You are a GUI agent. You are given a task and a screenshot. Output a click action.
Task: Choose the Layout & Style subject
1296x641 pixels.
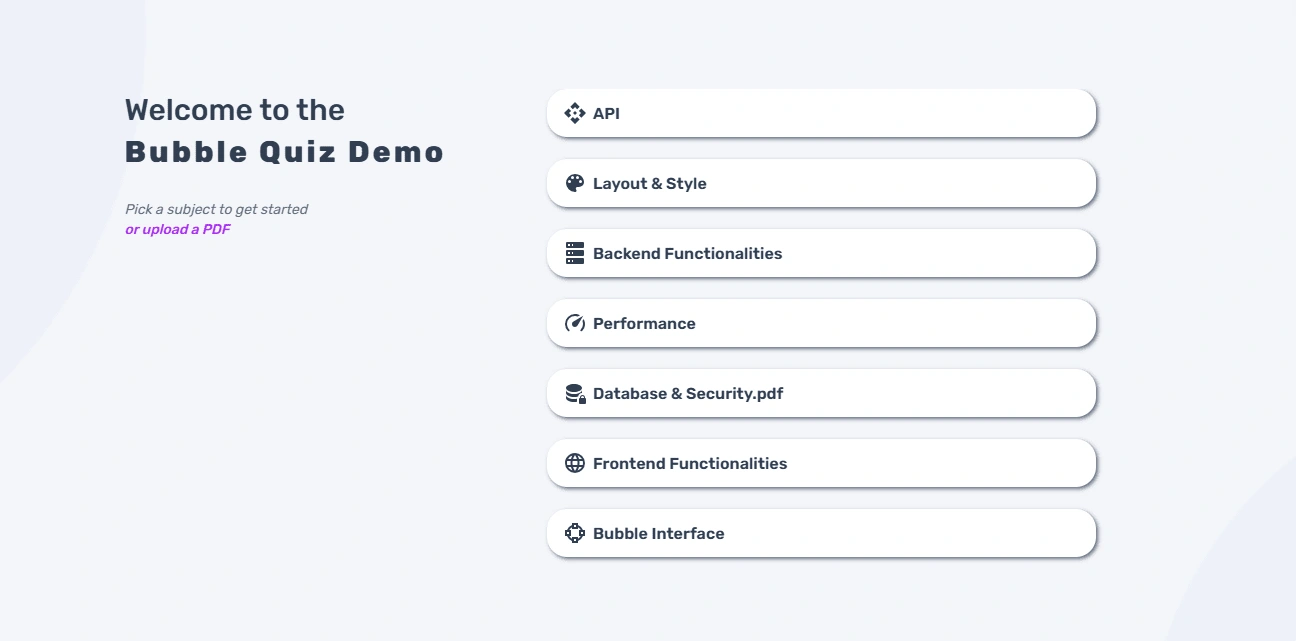(x=821, y=183)
